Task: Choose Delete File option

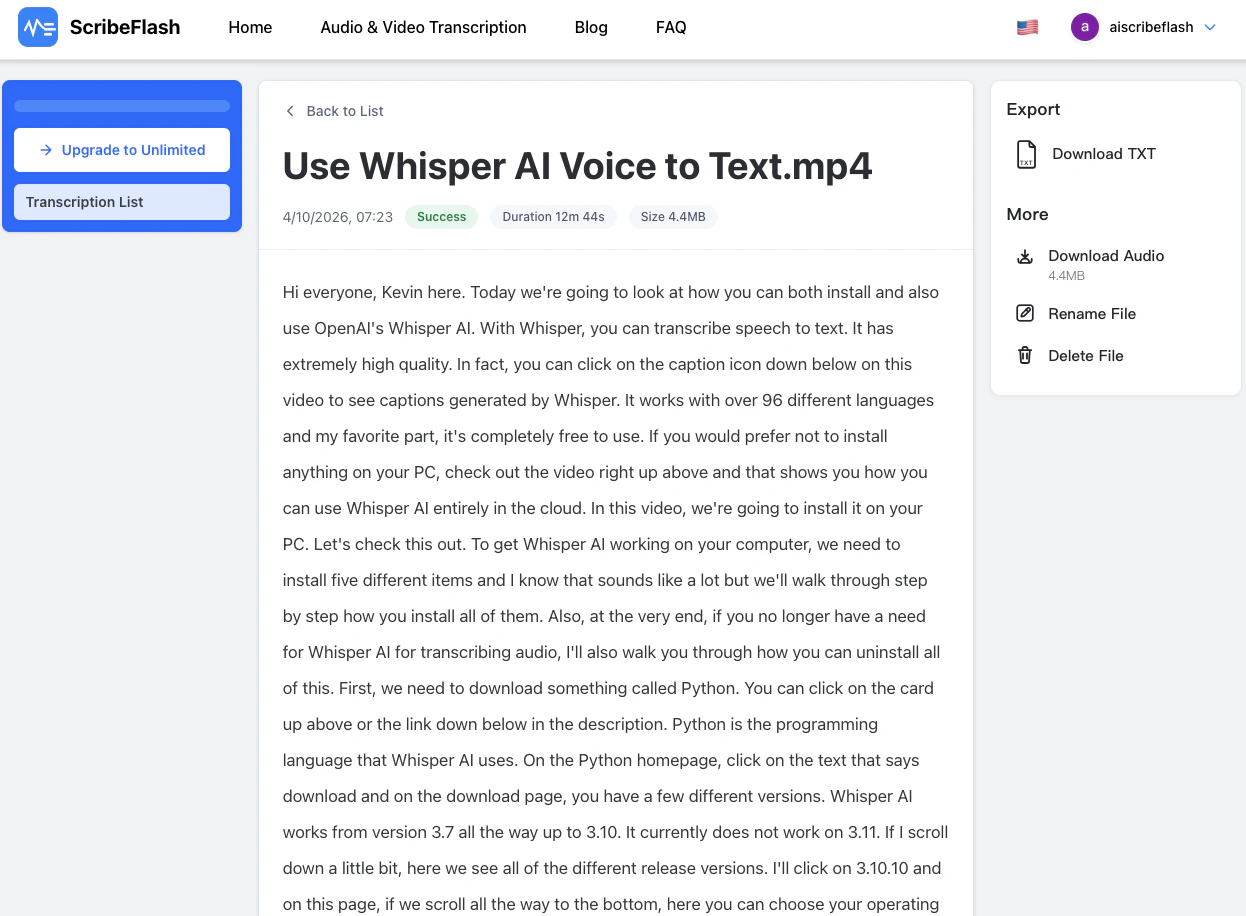Action: tap(1086, 356)
